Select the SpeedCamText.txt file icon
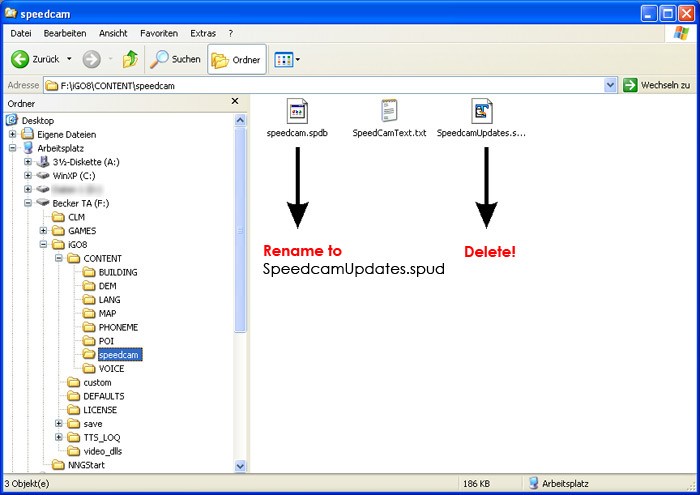 (x=389, y=111)
